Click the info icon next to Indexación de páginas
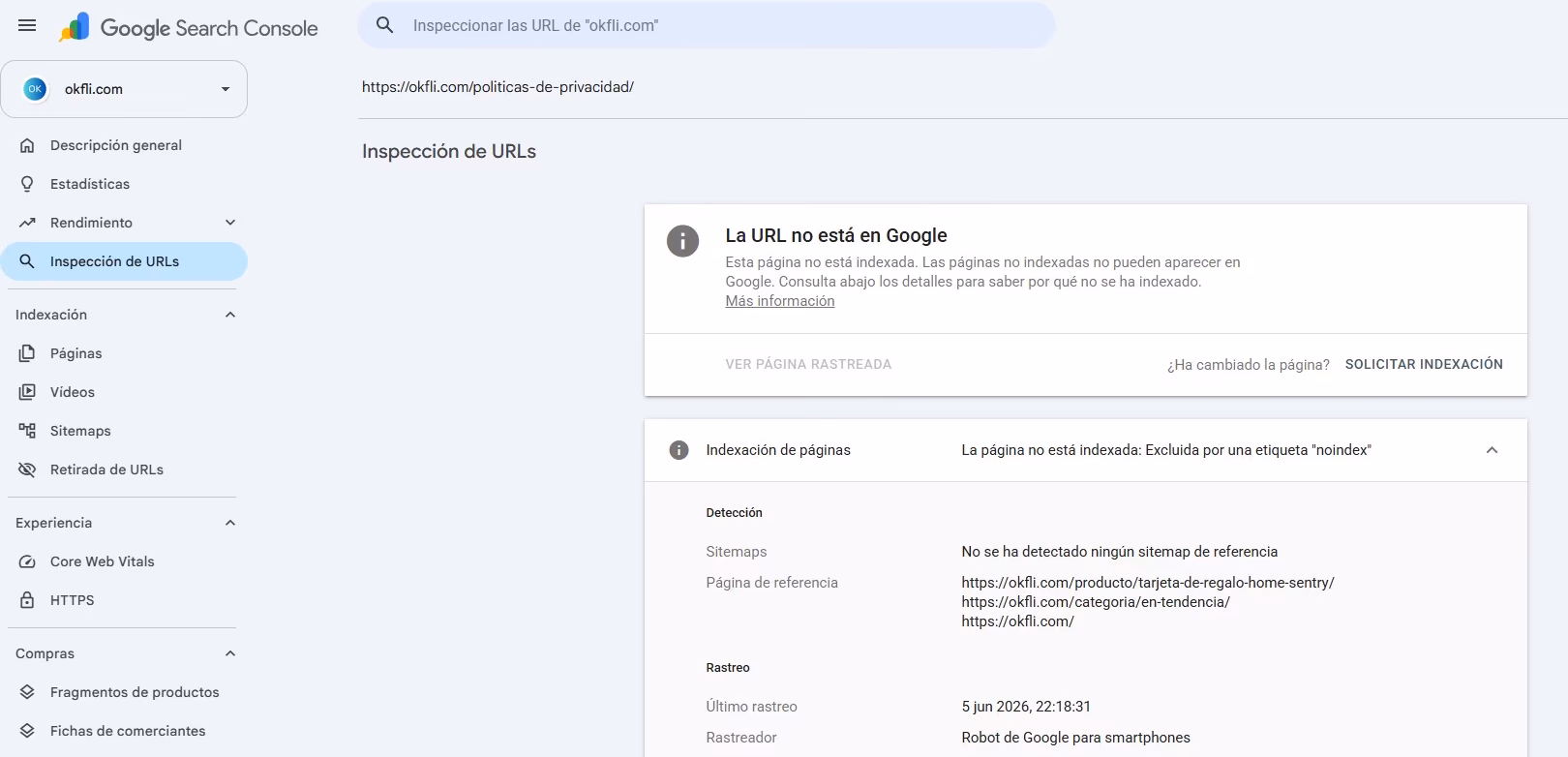 (679, 450)
